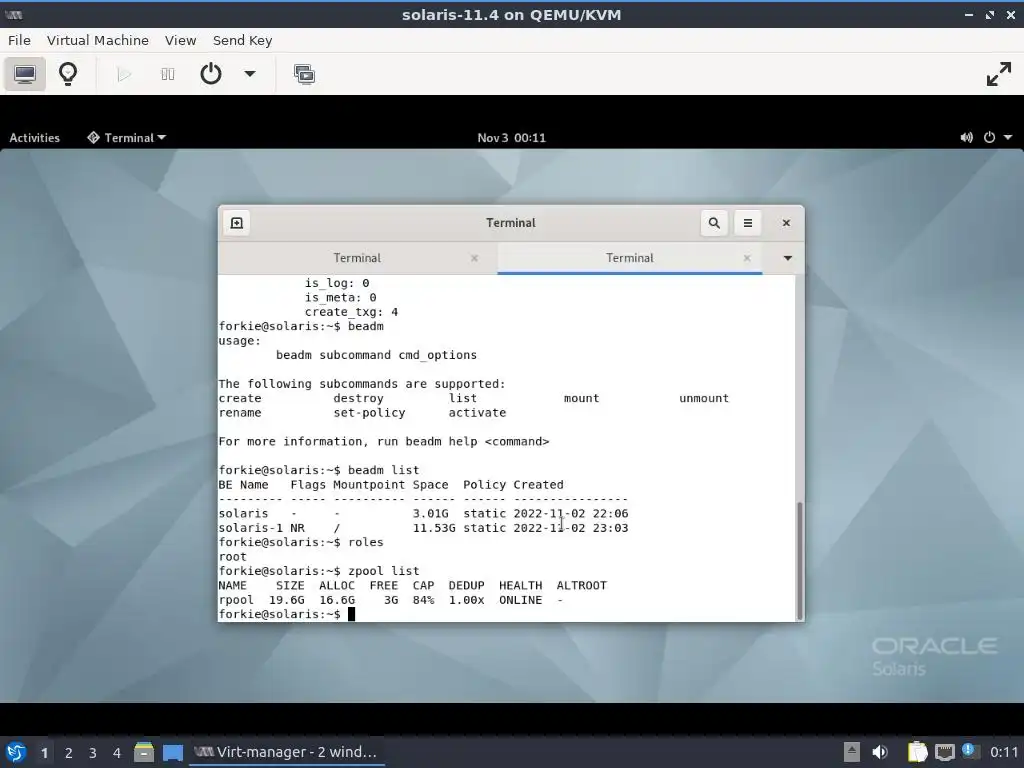Click the 'ONLINE' health value
Viewport: 1024px width, 768px height.
(x=520, y=600)
